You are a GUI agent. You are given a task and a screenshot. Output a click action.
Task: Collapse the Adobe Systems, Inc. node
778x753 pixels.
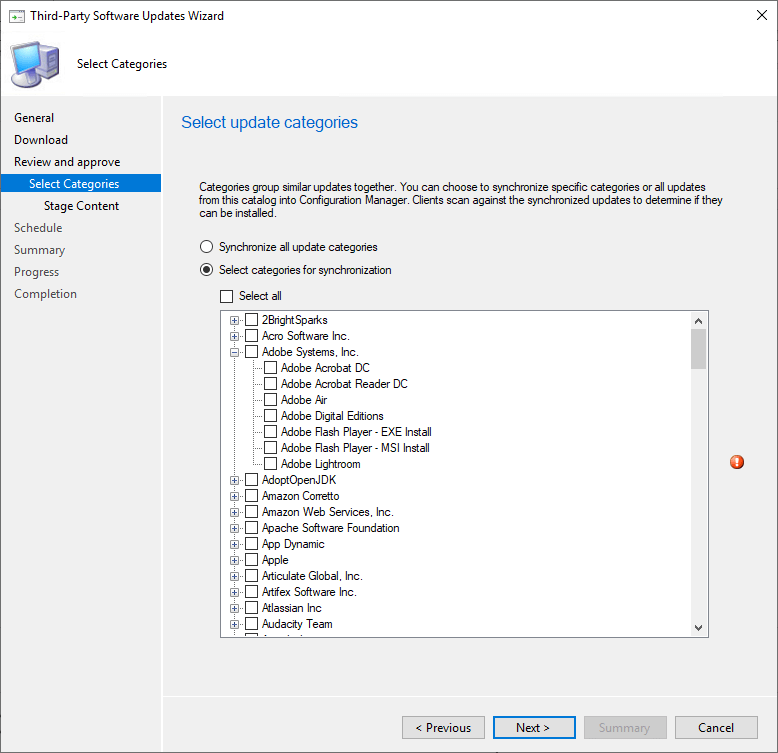pos(234,353)
